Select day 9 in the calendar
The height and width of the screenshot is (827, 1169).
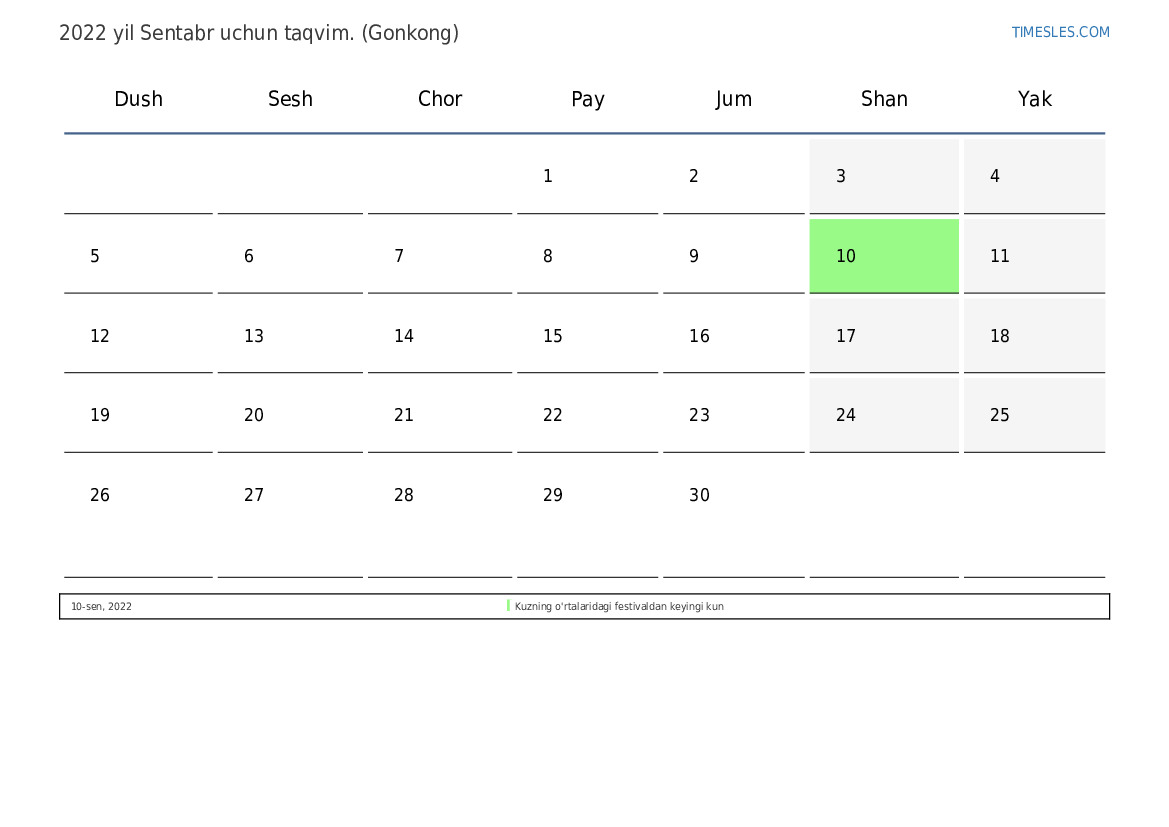734,256
